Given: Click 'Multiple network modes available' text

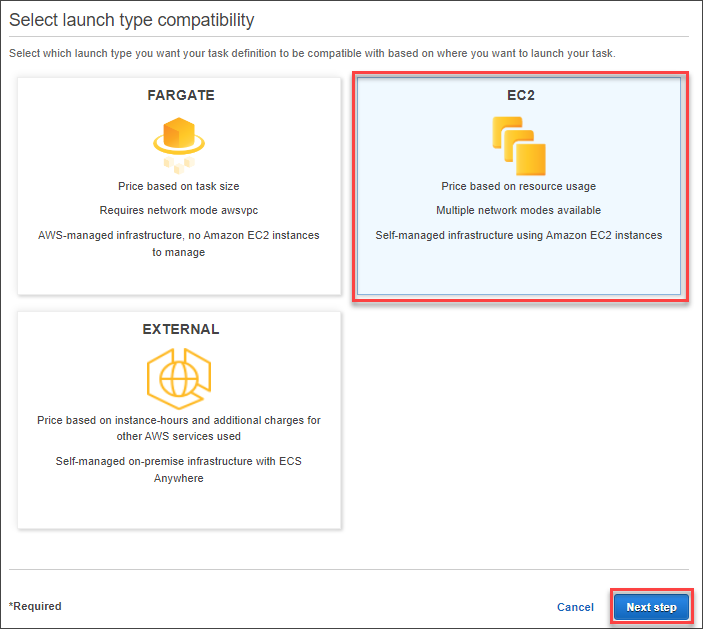Looking at the screenshot, I should tap(519, 210).
